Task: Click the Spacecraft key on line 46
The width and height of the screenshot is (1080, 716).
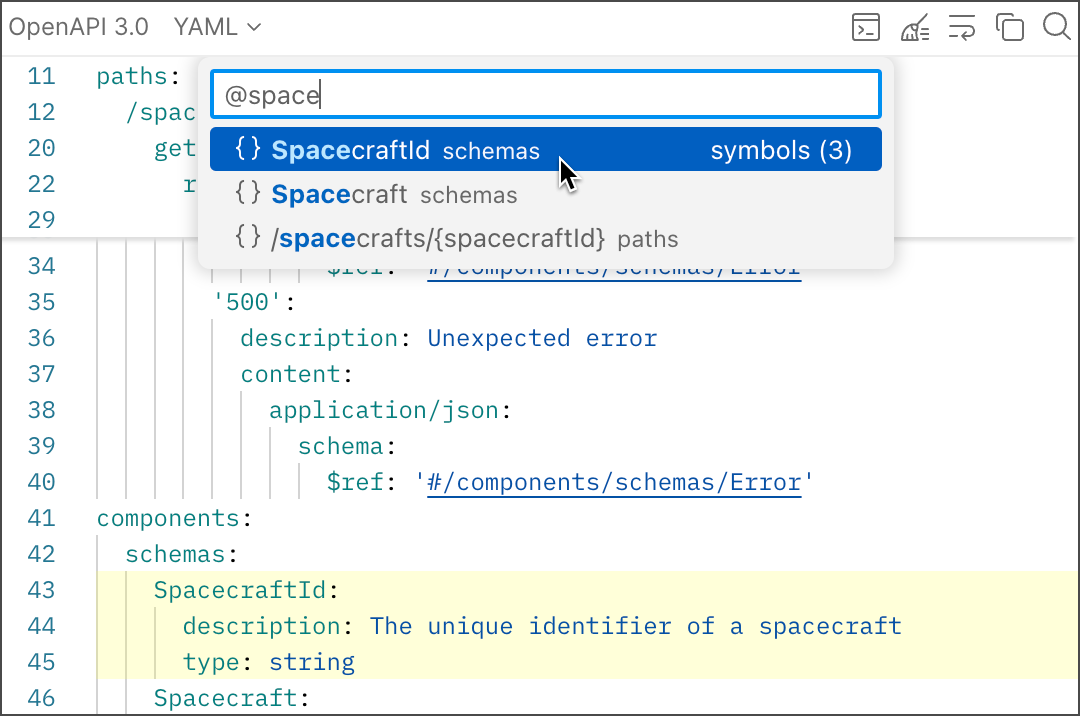Action: point(225,698)
